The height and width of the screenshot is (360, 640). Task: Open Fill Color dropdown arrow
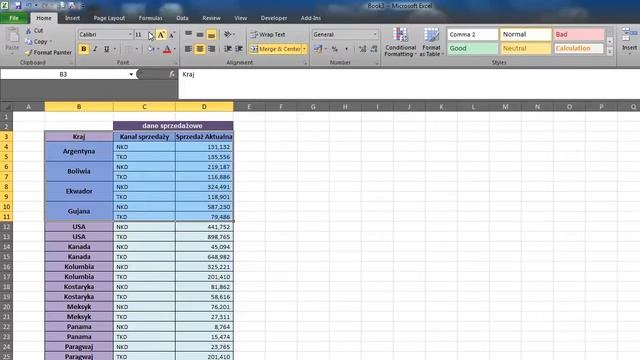[158, 49]
